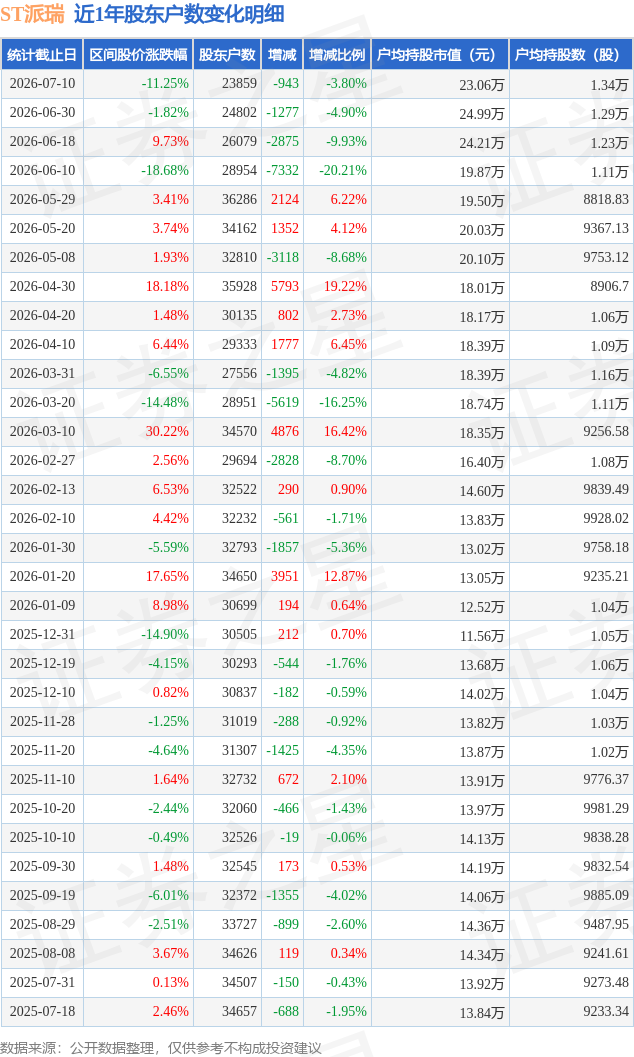The height and width of the screenshot is (1057, 634).
Task: Select the 2026-04-30 row date
Action: click(42, 286)
